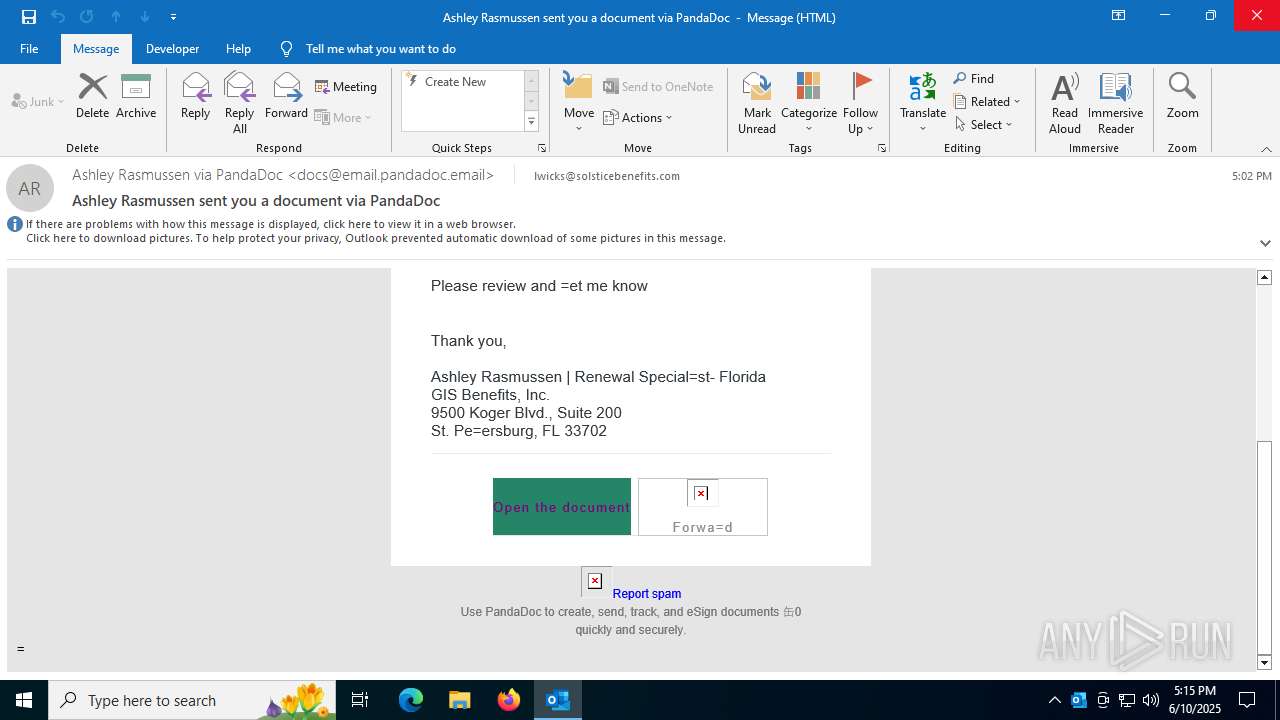Viewport: 1280px width, 720px height.
Task: Click the Open the document button
Action: (x=562, y=507)
